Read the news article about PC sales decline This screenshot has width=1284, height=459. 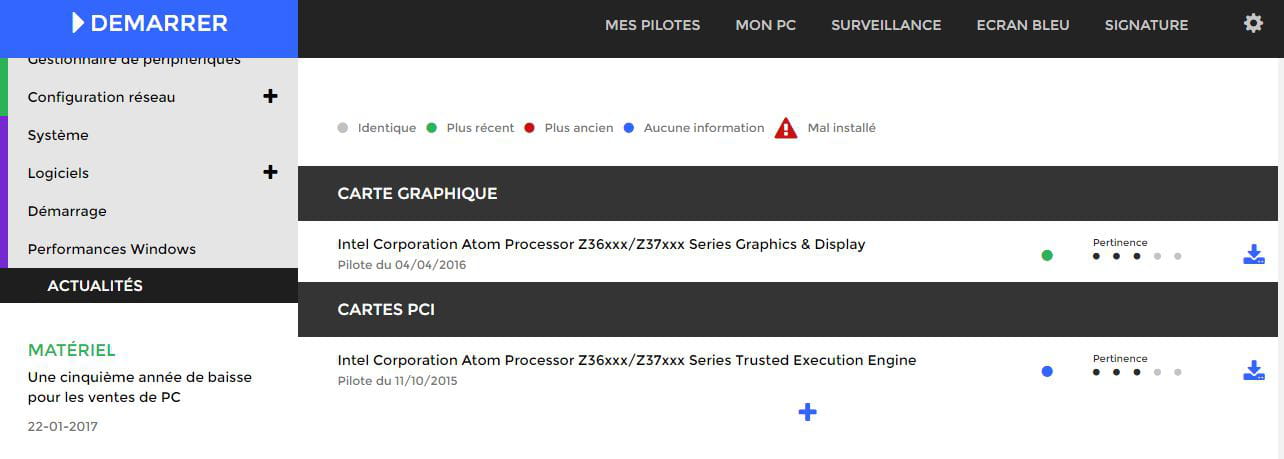point(140,387)
